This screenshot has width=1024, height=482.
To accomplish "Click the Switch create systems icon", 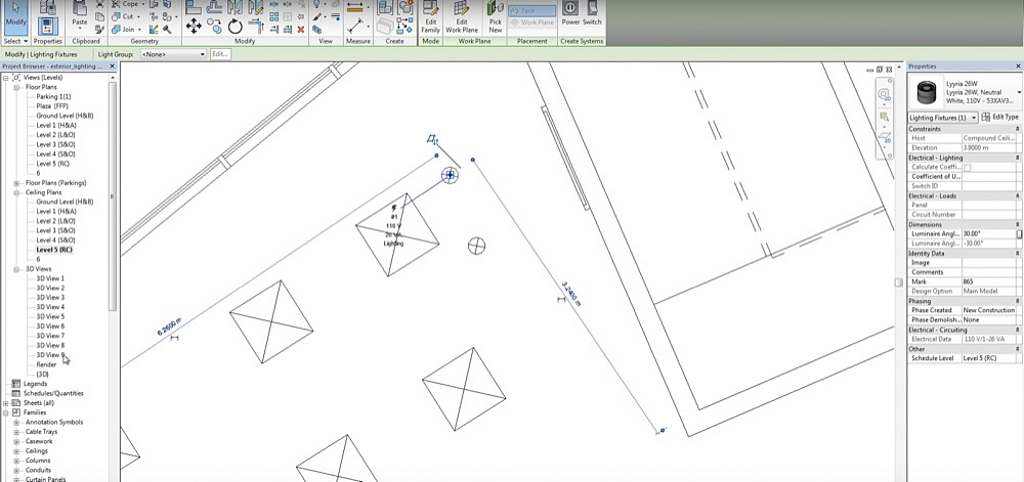I will (x=592, y=13).
